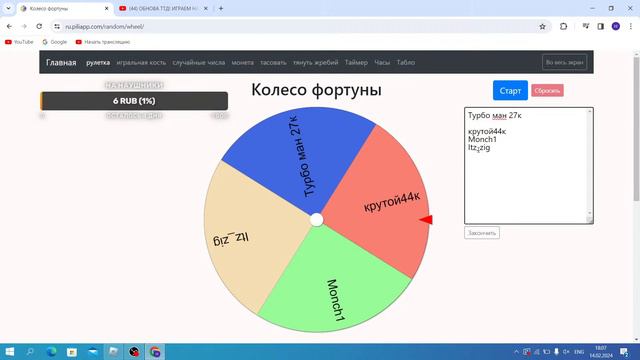
Task: Click the browser forward arrow
Action: pyautogui.click(x=24, y=27)
